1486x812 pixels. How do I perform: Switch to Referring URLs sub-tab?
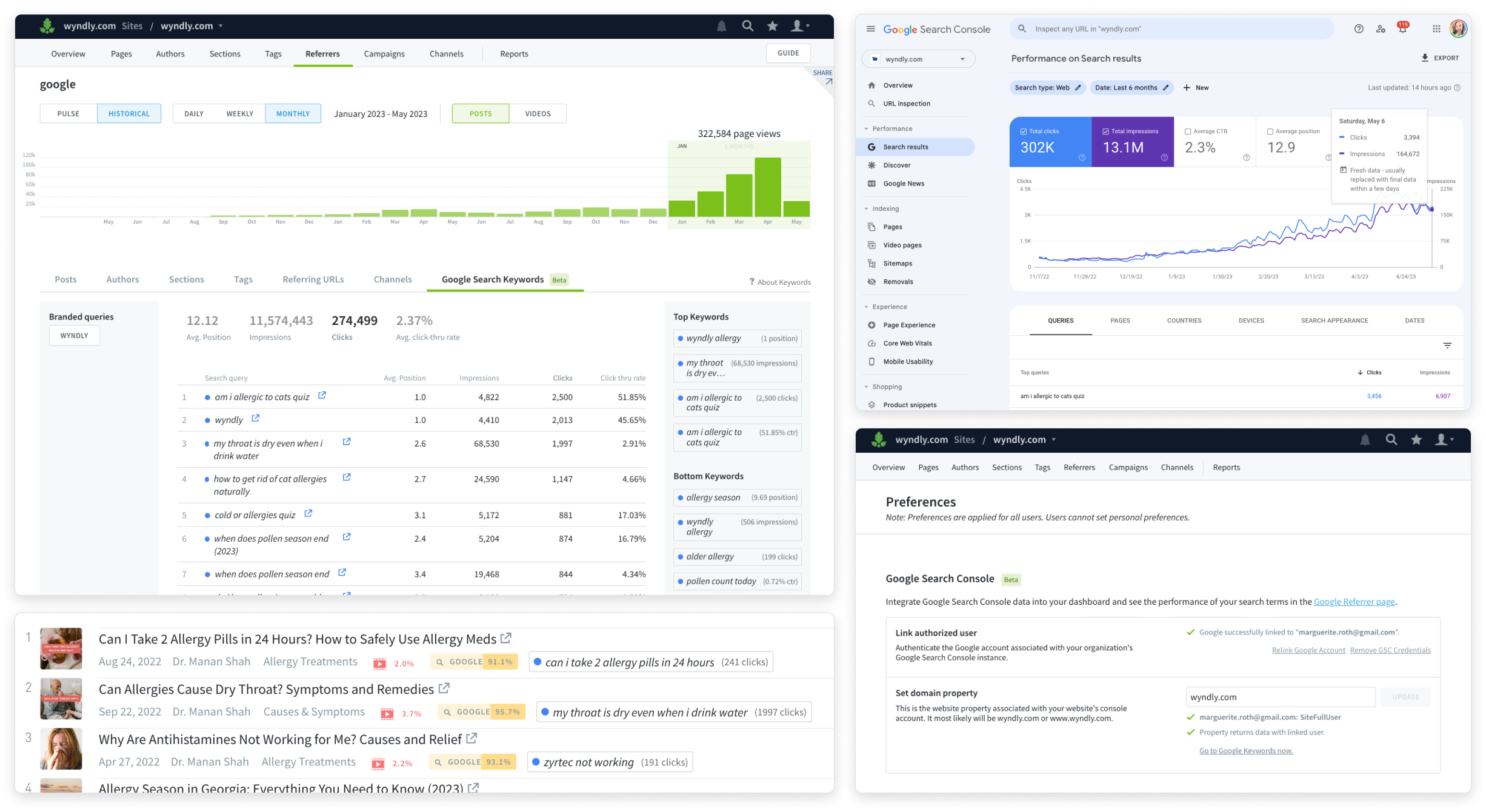(x=313, y=279)
